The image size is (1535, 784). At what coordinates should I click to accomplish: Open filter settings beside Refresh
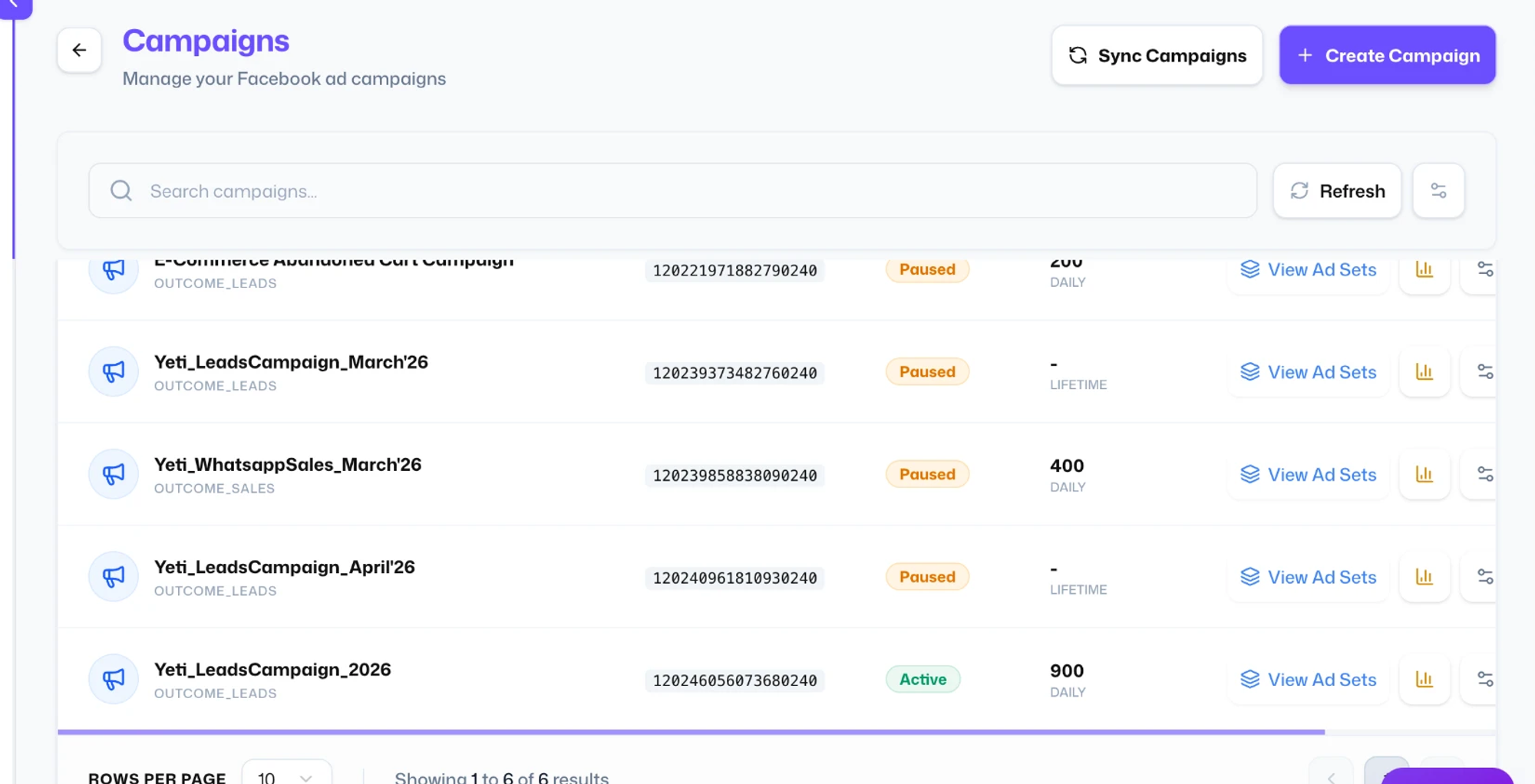[1438, 190]
